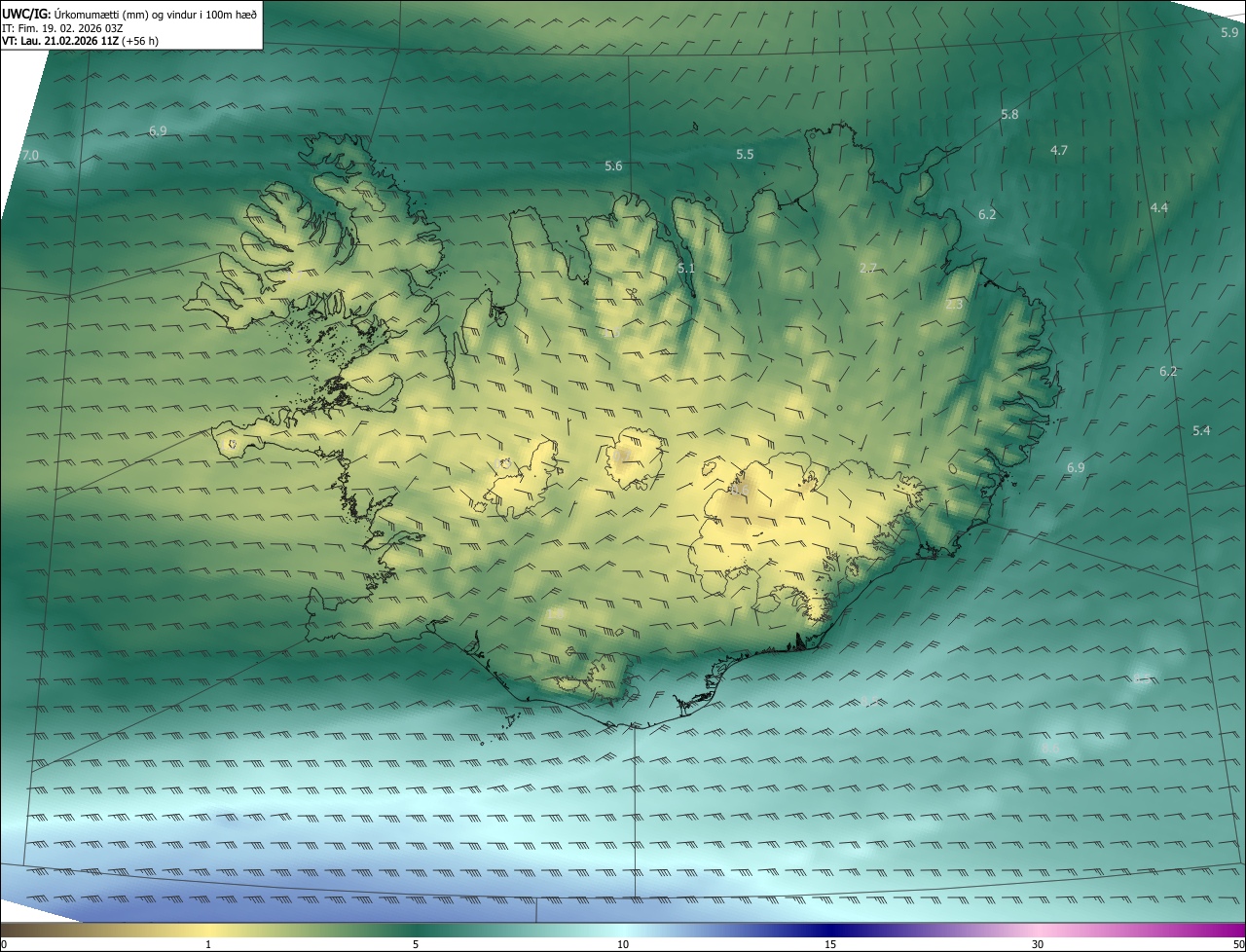This screenshot has width=1246, height=952.
Task: Click the 4.7 value on the map
Action: (1059, 150)
